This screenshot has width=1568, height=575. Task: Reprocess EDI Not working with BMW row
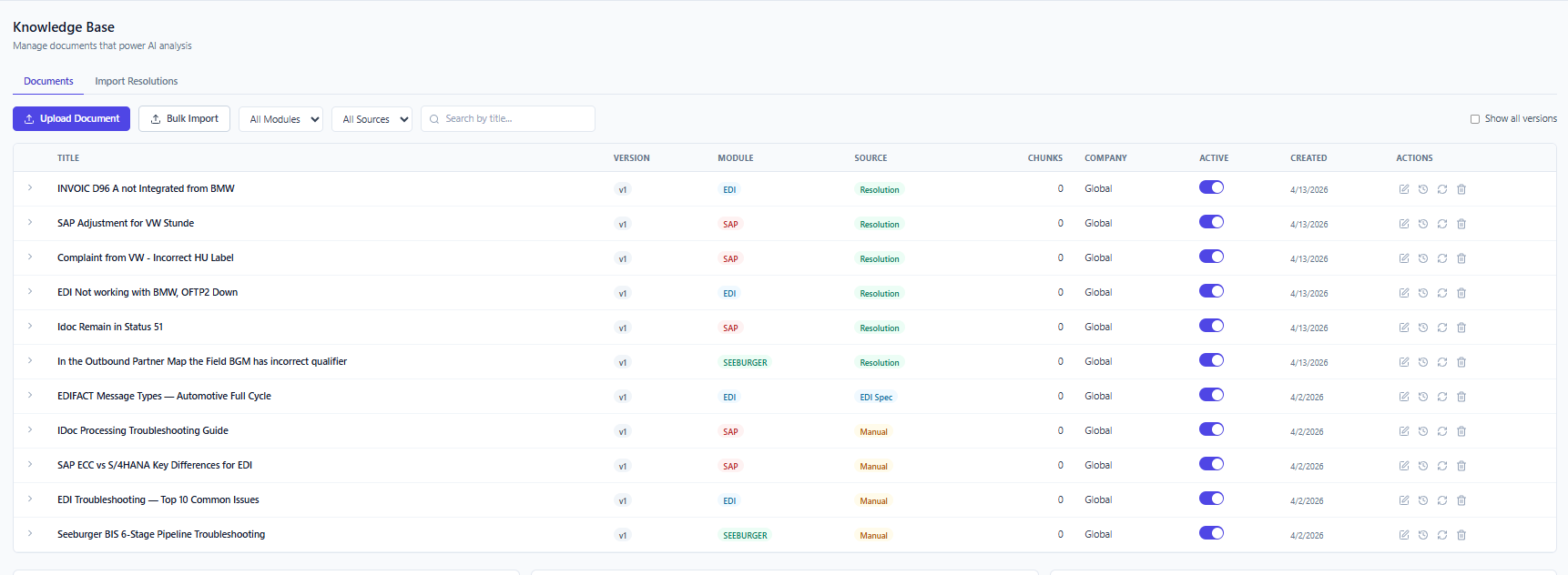(x=1442, y=293)
